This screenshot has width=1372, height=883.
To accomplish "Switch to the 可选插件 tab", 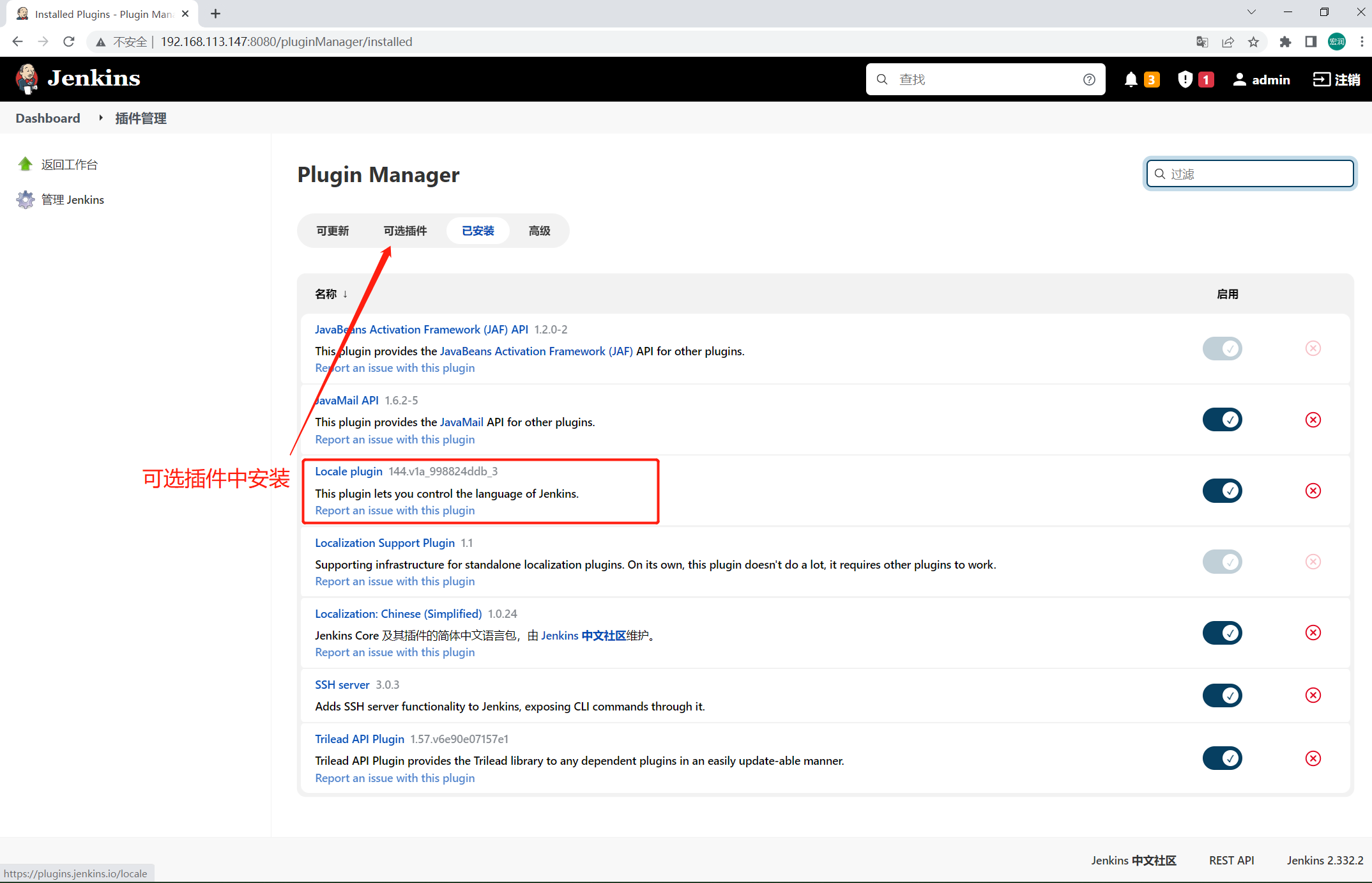I will 405,231.
